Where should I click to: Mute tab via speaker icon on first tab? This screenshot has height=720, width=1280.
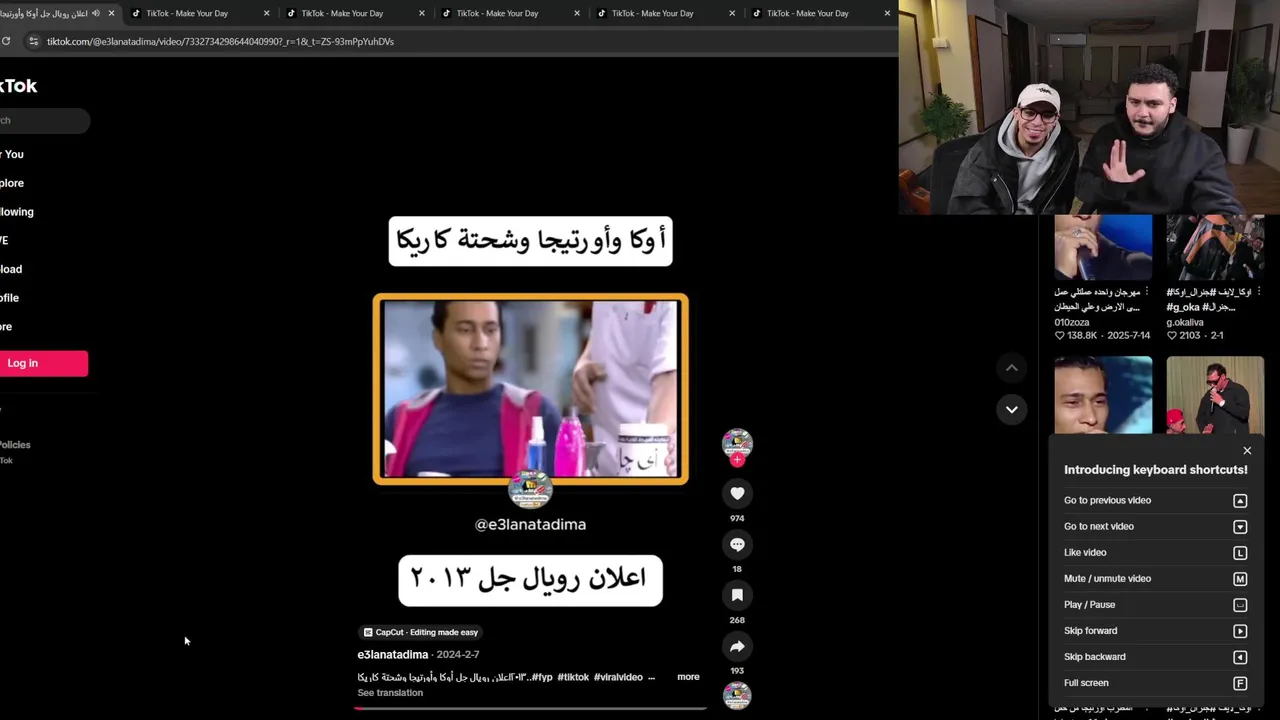[96, 13]
